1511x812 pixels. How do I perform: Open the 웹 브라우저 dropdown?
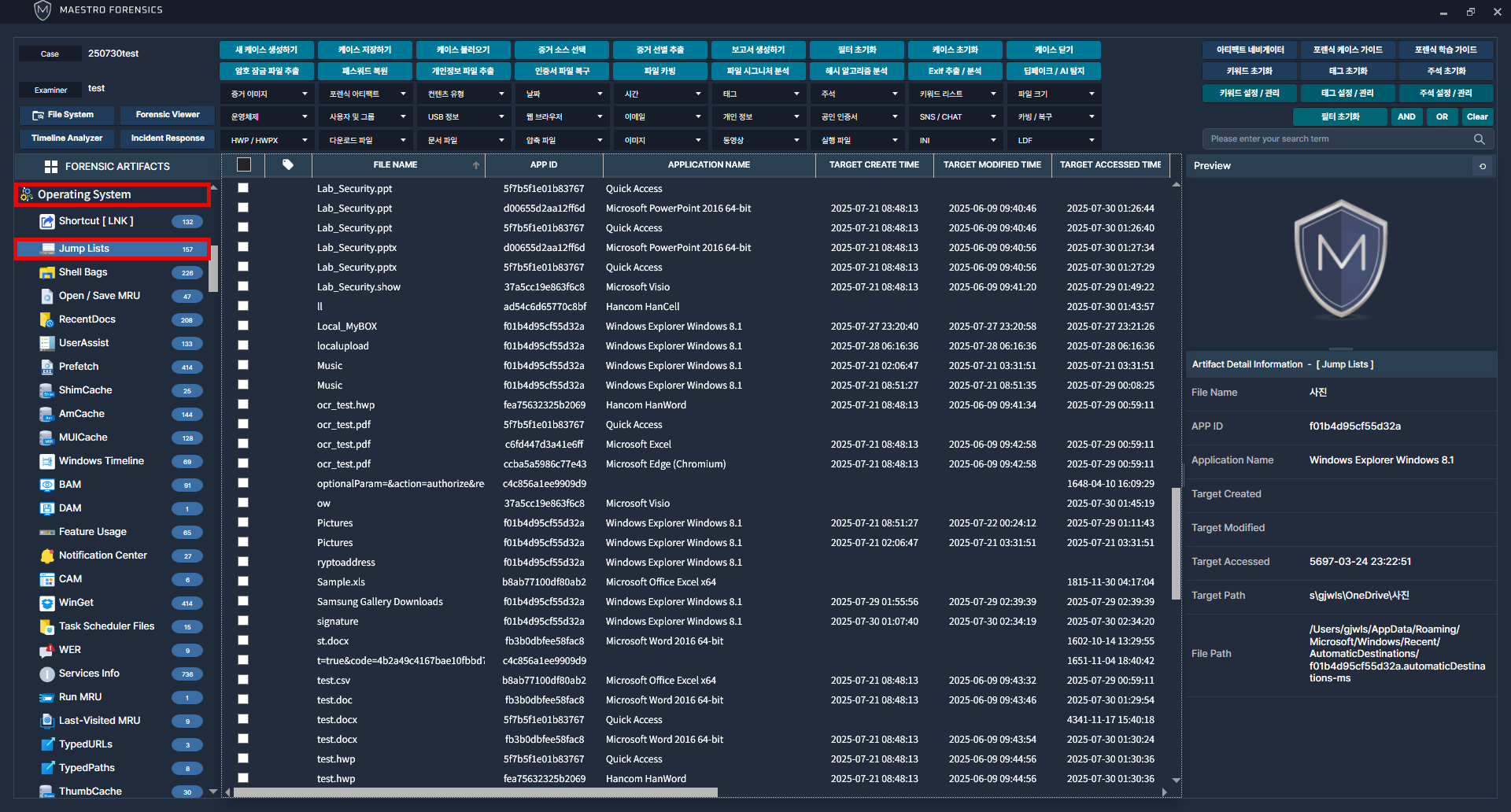pos(563,117)
